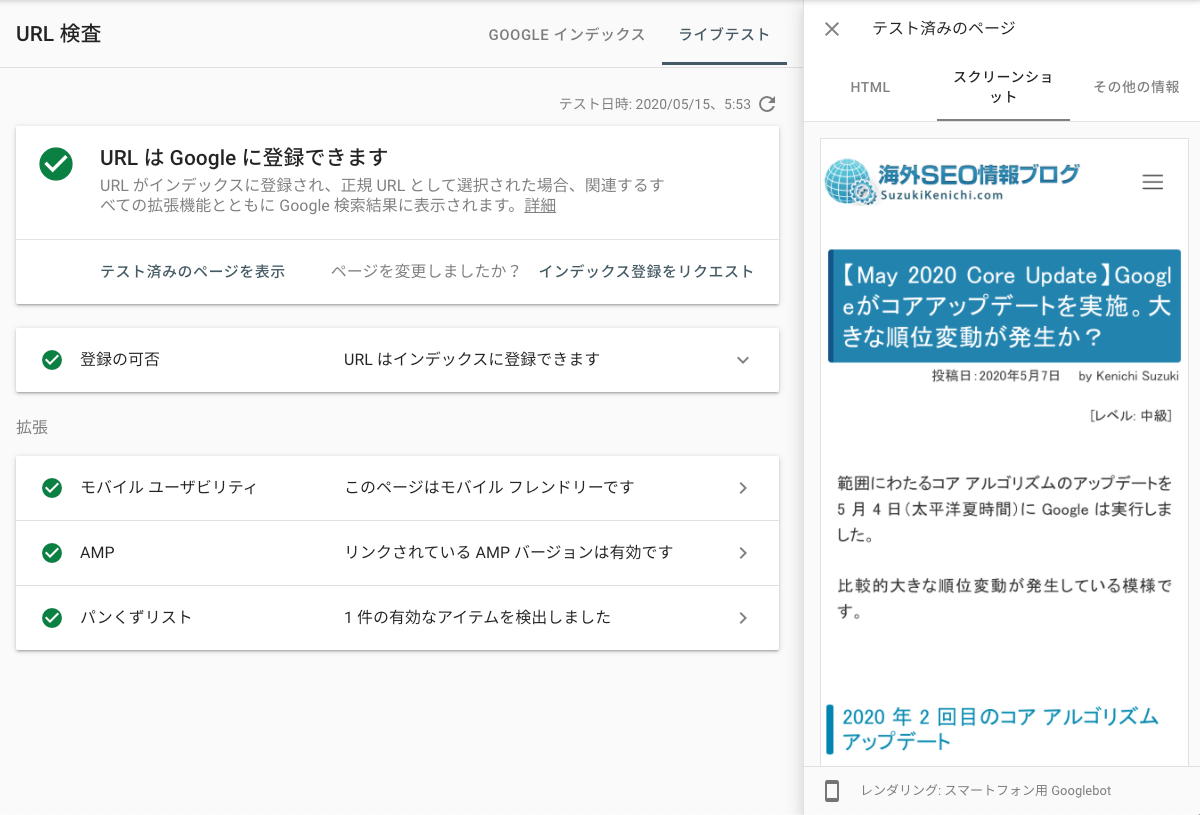Close the テスト済みのページ panel
The image size is (1200, 815).
coord(832,29)
